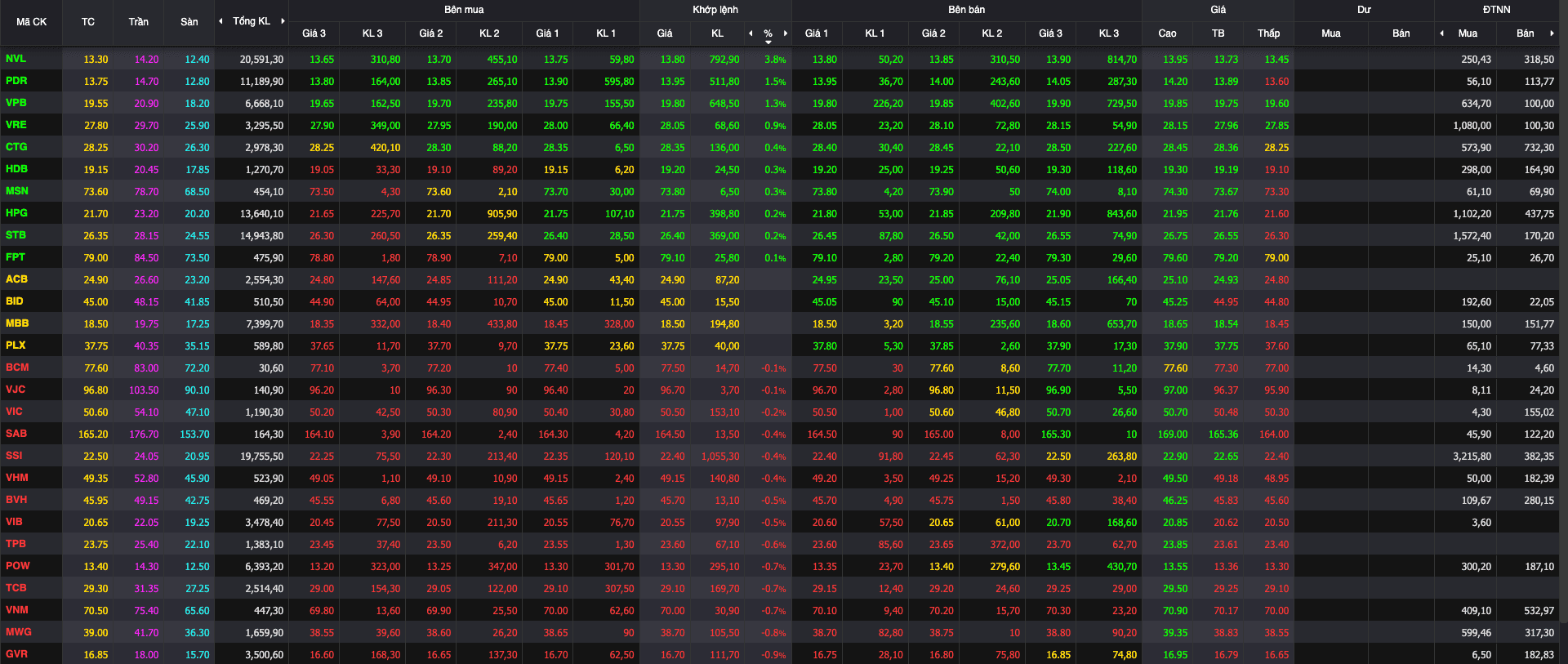
Task: Click SSI matched volume 1,055,30
Action: tap(719, 457)
